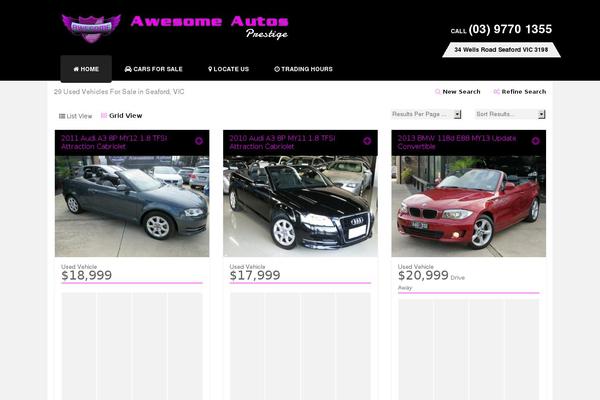Open the 2010 Audi A3 8P MY11 listing title
The height and width of the screenshot is (400, 600).
282,142
